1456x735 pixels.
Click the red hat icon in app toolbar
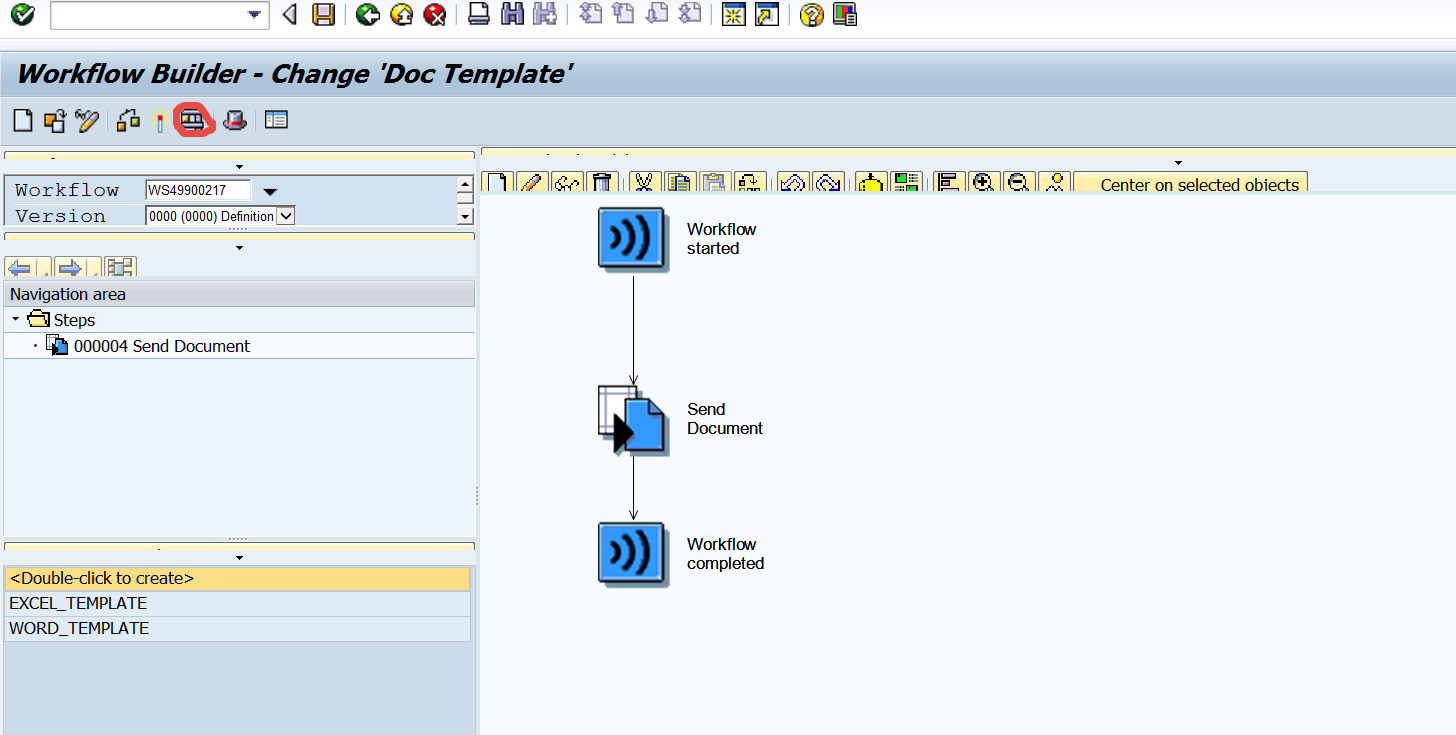[235, 121]
